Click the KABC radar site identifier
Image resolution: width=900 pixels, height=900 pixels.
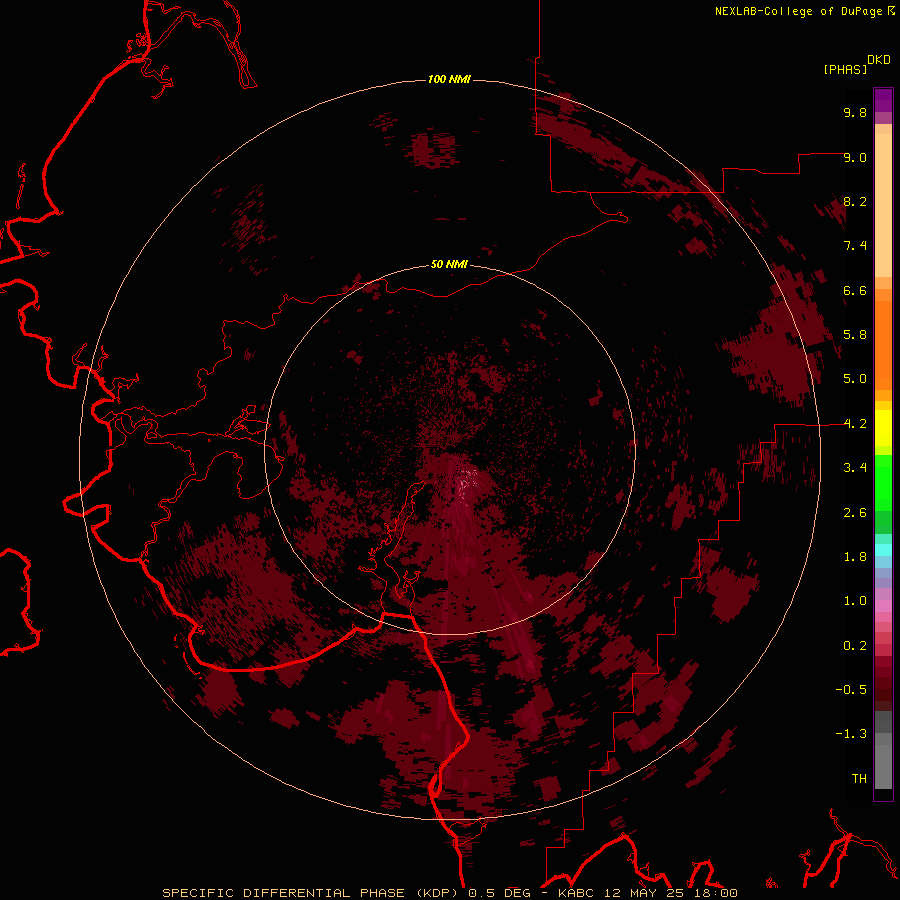(576, 893)
